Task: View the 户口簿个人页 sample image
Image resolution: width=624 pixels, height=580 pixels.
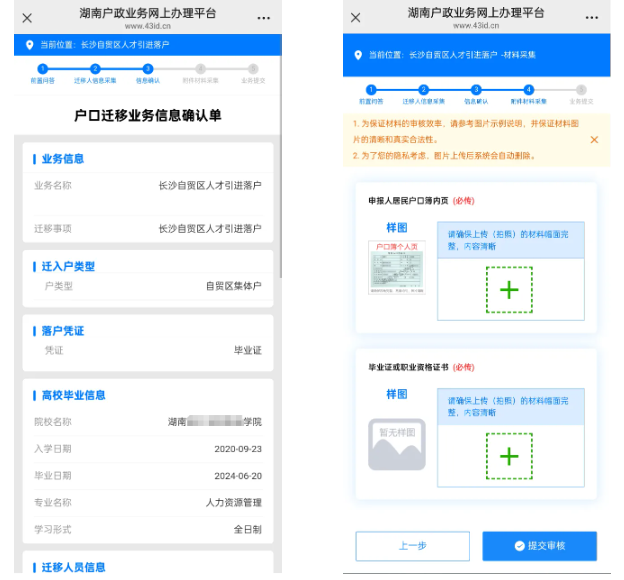Action: click(397, 267)
